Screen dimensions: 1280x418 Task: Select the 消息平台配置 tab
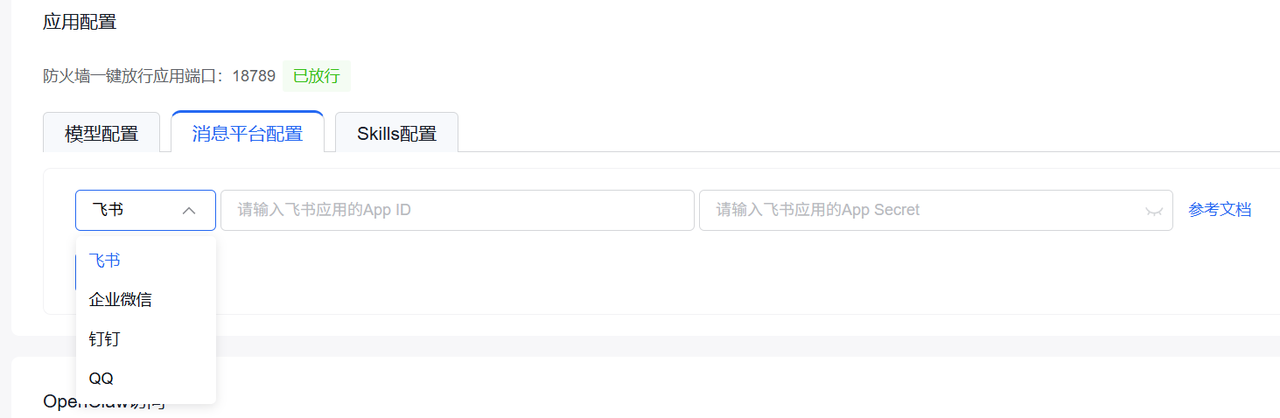coord(247,133)
